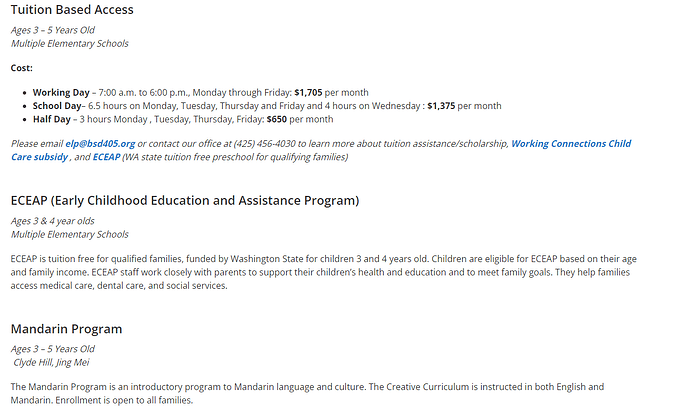The height and width of the screenshot is (419, 690).
Task: Click the bold Cost: label
Action: point(22,67)
